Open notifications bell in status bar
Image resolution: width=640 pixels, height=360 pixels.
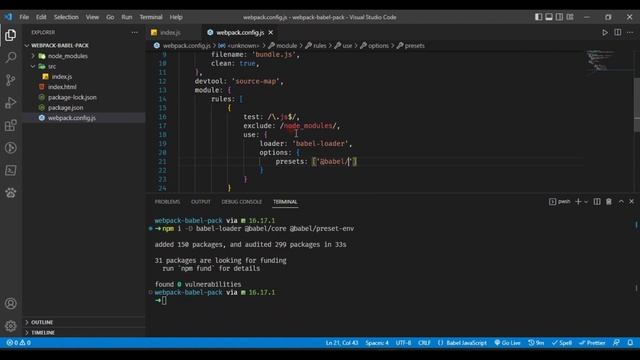[630, 343]
